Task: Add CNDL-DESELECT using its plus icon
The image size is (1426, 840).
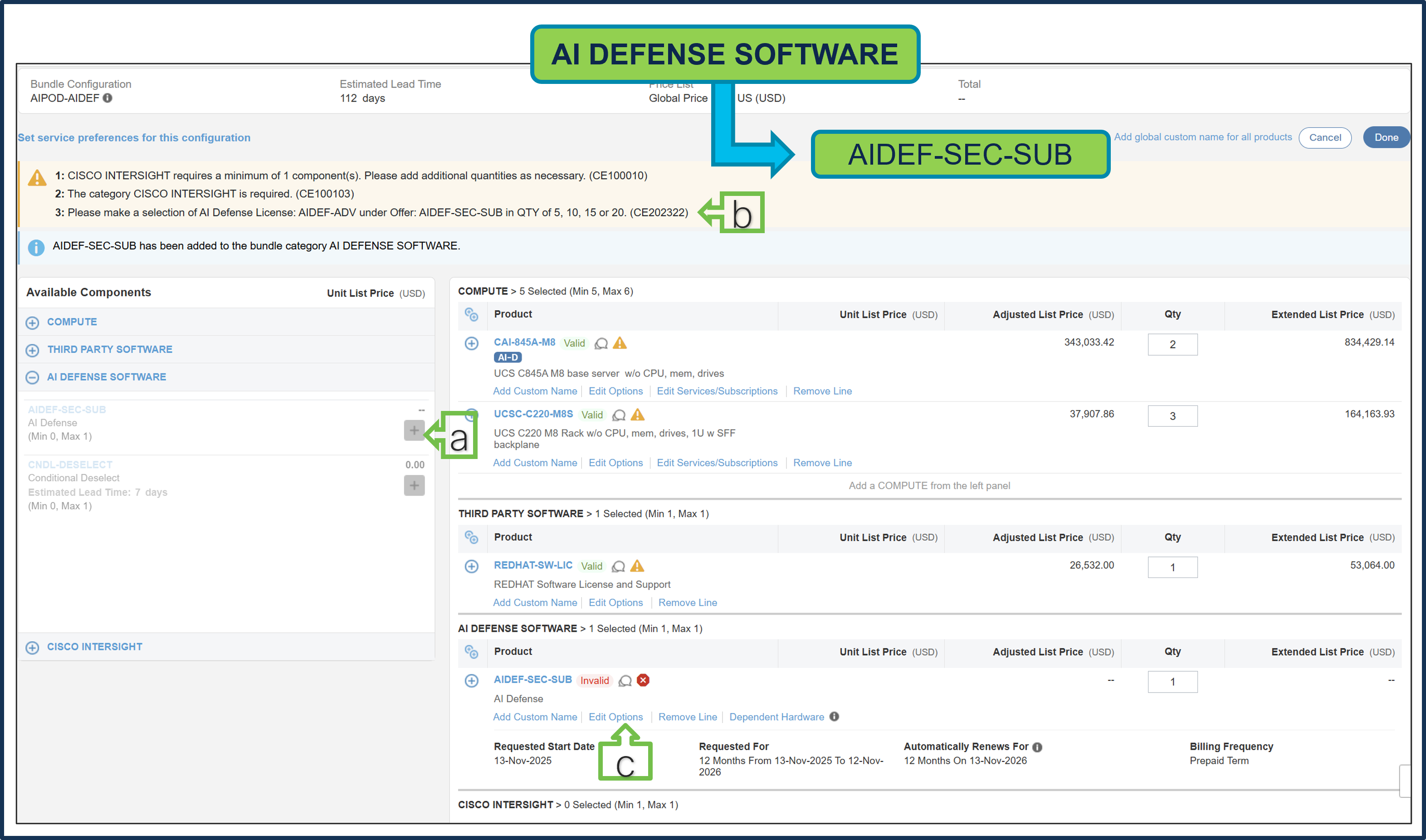Action: [414, 485]
